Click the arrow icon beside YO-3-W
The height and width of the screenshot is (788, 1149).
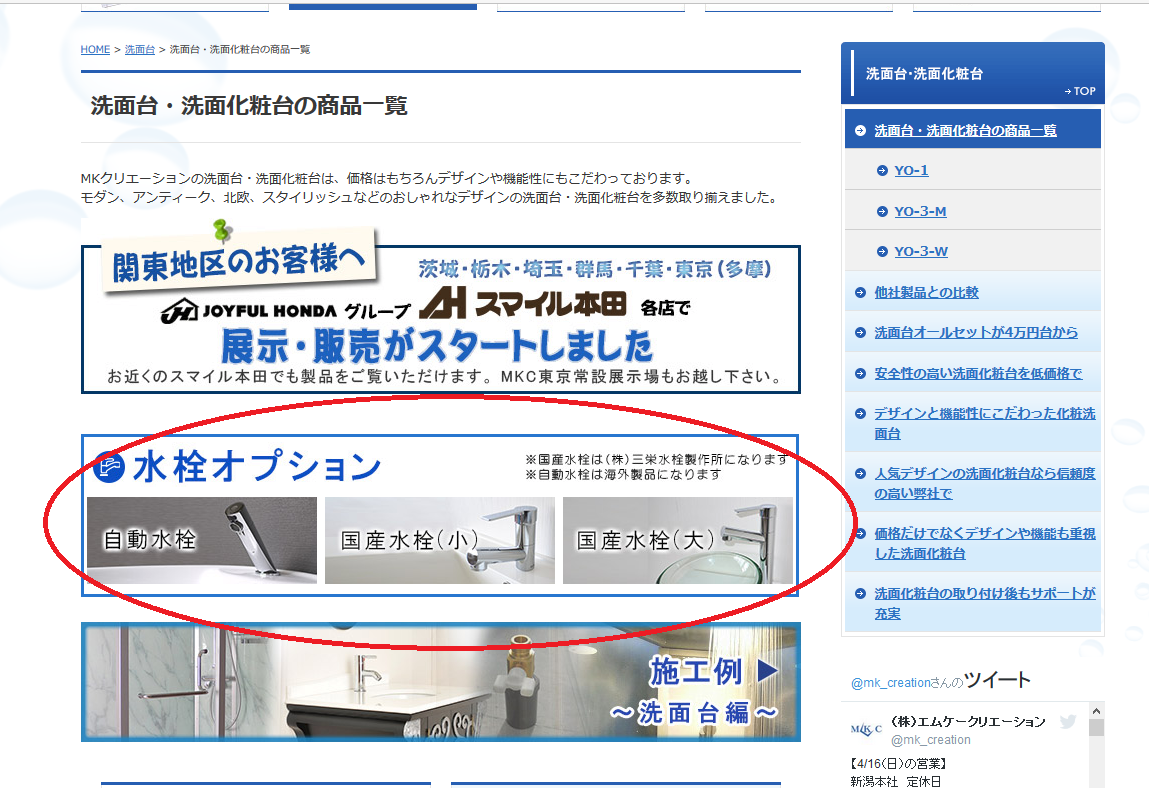882,251
